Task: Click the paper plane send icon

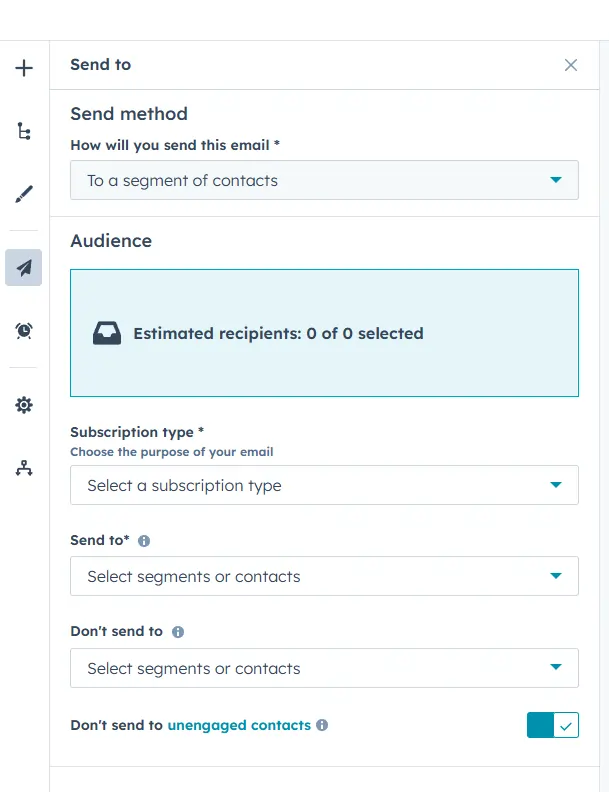Action: tap(24, 268)
